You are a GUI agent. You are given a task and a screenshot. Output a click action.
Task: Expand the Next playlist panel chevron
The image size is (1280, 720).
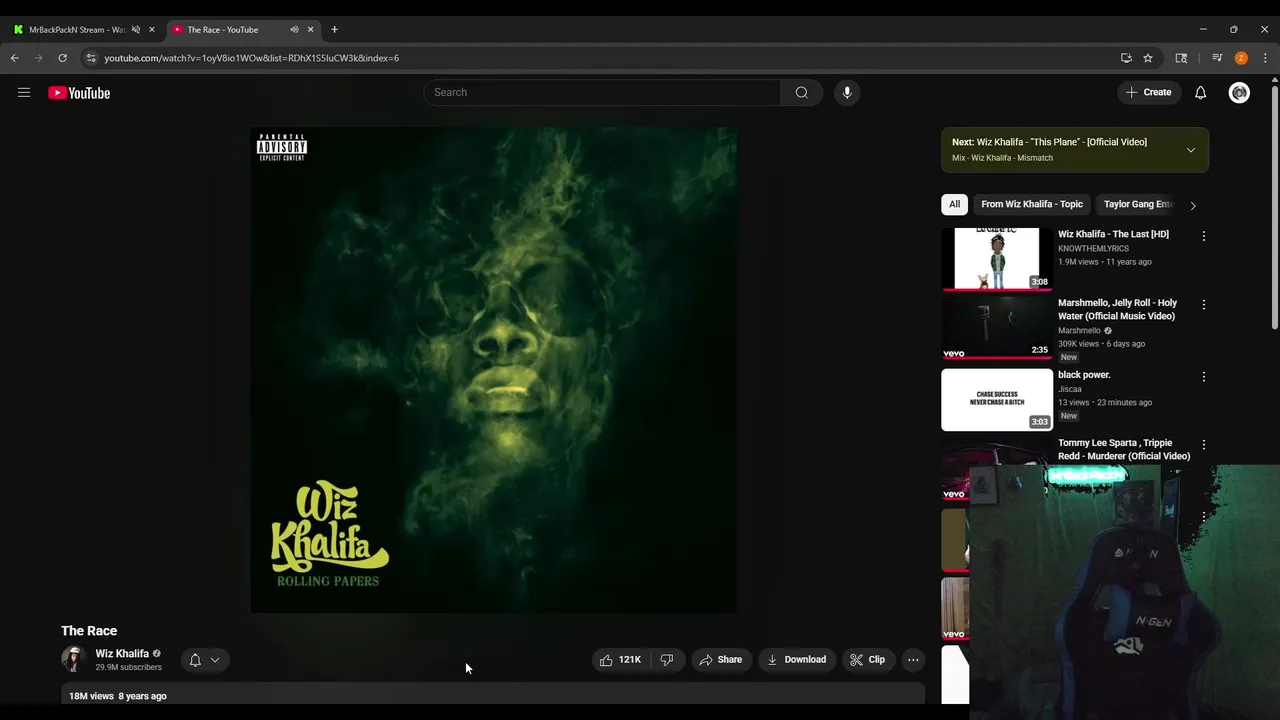1190,150
